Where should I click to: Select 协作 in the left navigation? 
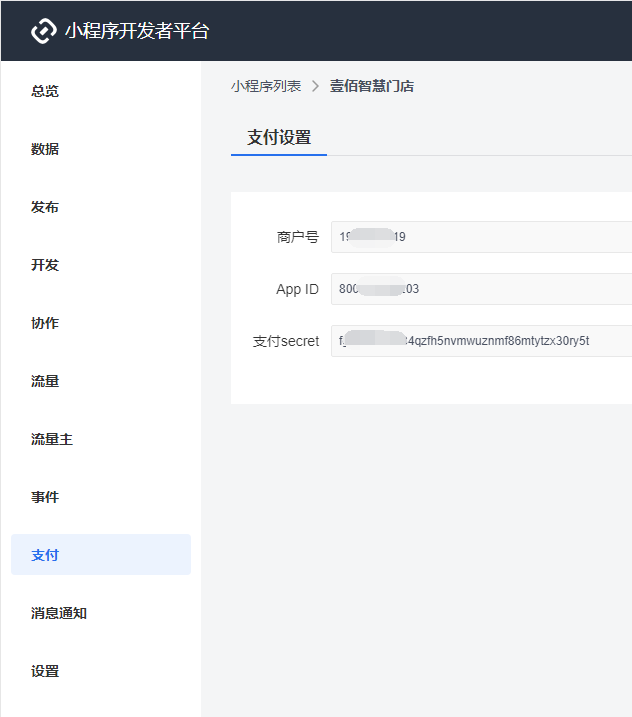point(45,323)
